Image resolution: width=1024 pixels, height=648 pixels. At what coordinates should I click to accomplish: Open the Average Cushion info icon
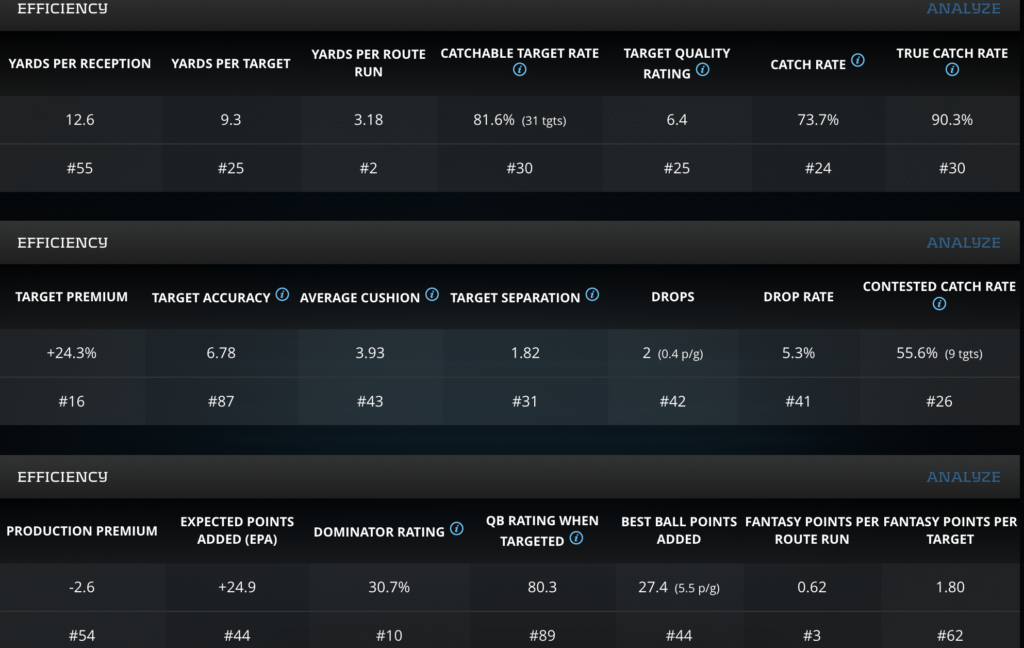(x=432, y=295)
